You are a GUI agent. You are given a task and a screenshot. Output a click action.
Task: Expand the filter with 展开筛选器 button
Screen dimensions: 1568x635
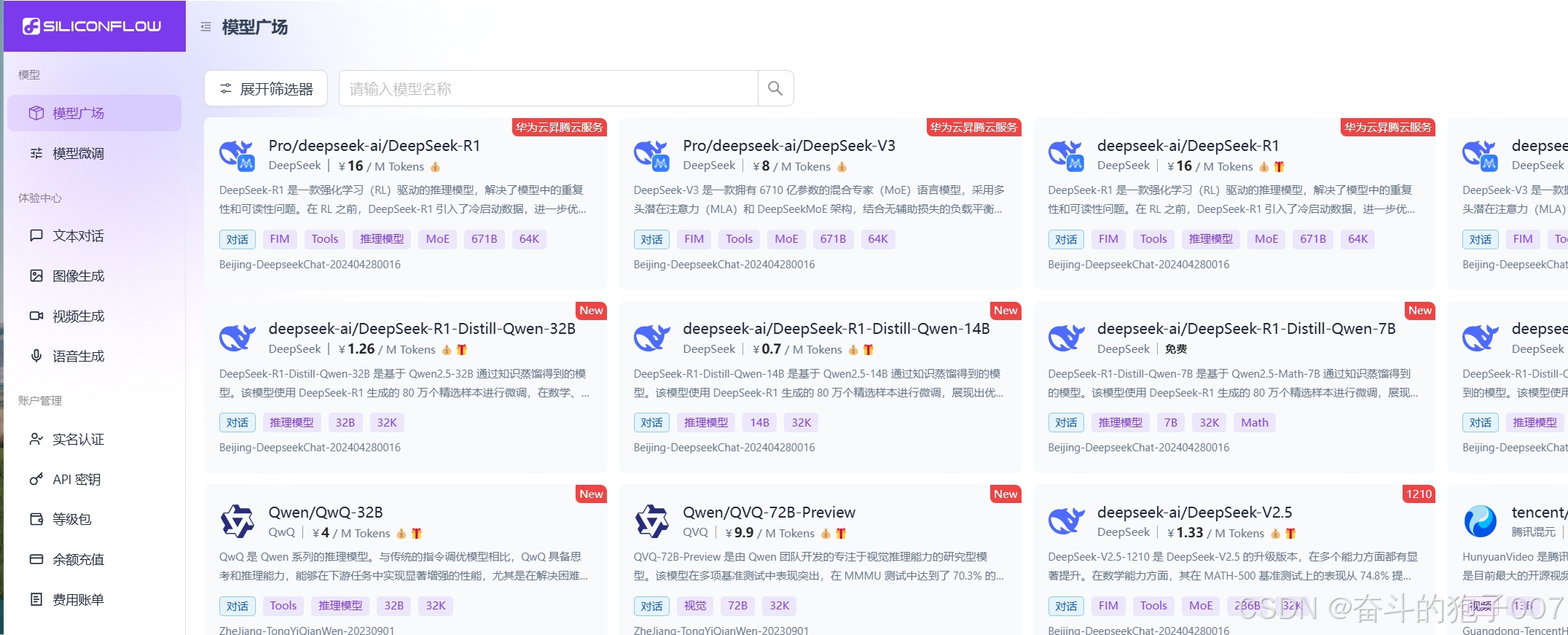point(266,88)
